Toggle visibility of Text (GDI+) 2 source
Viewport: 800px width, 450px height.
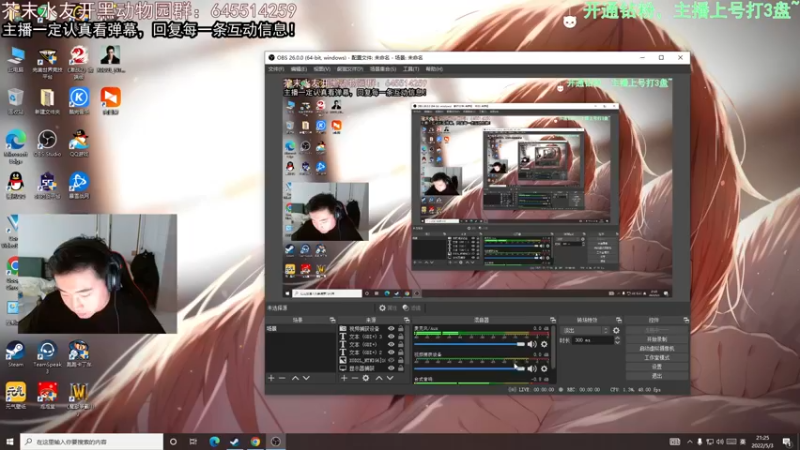point(391,352)
